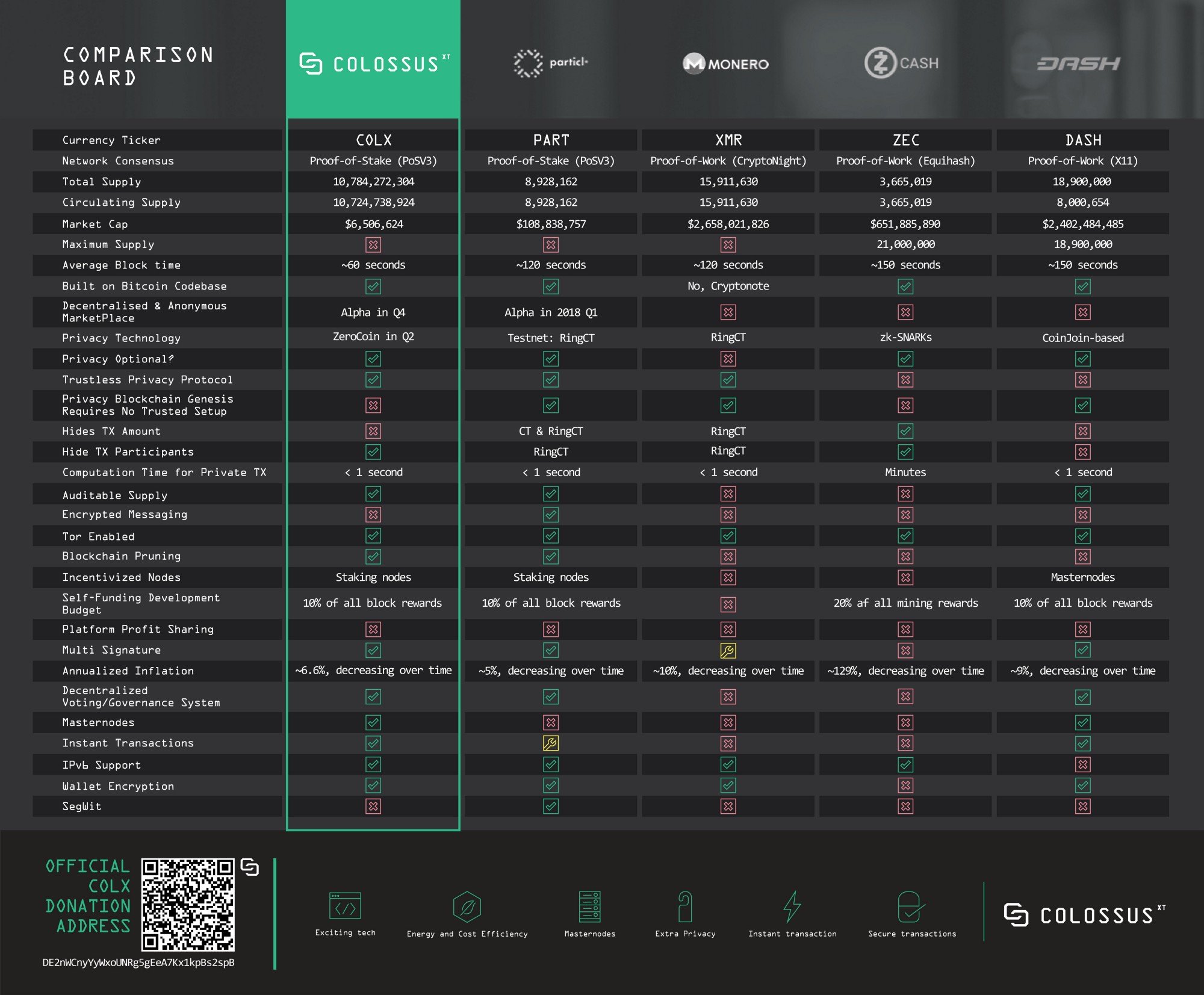Screen dimensions: 1204x995
Task: Click the green check for DASH Instant Transactions
Action: tap(1082, 743)
